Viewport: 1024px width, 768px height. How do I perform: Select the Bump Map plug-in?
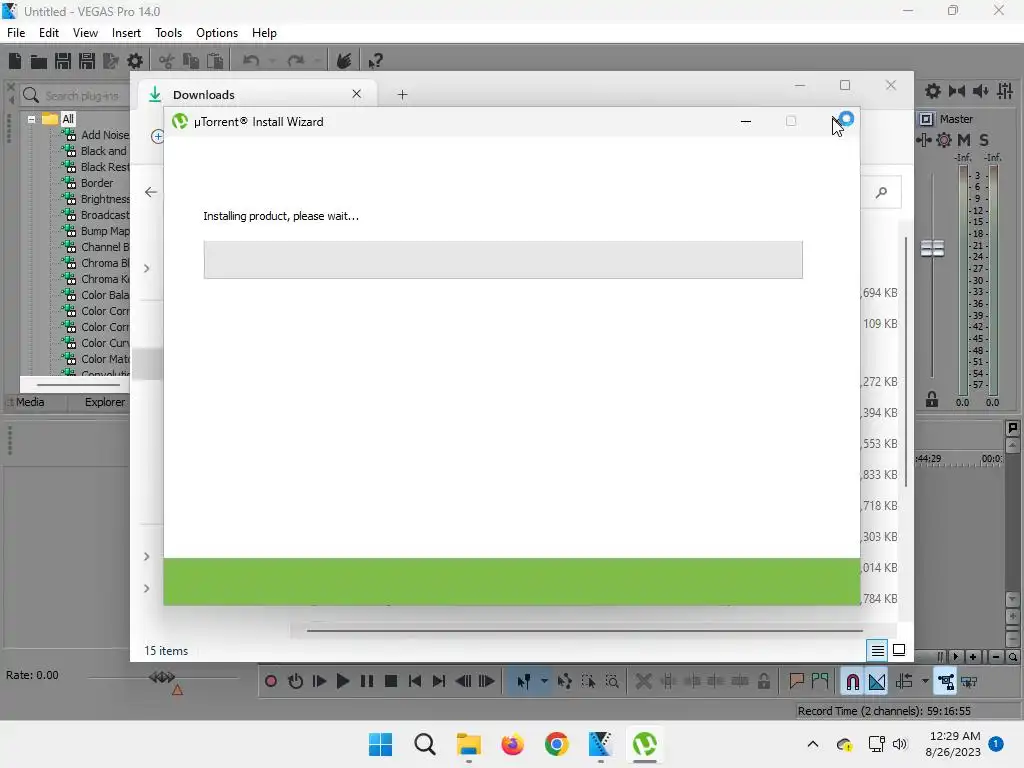tap(104, 231)
